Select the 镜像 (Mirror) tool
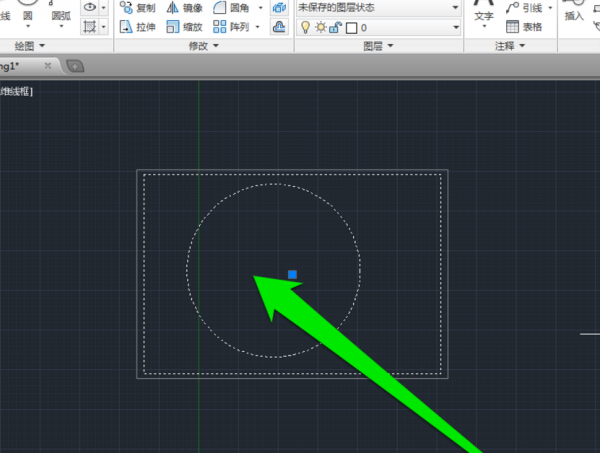The height and width of the screenshot is (453, 600). tap(184, 8)
